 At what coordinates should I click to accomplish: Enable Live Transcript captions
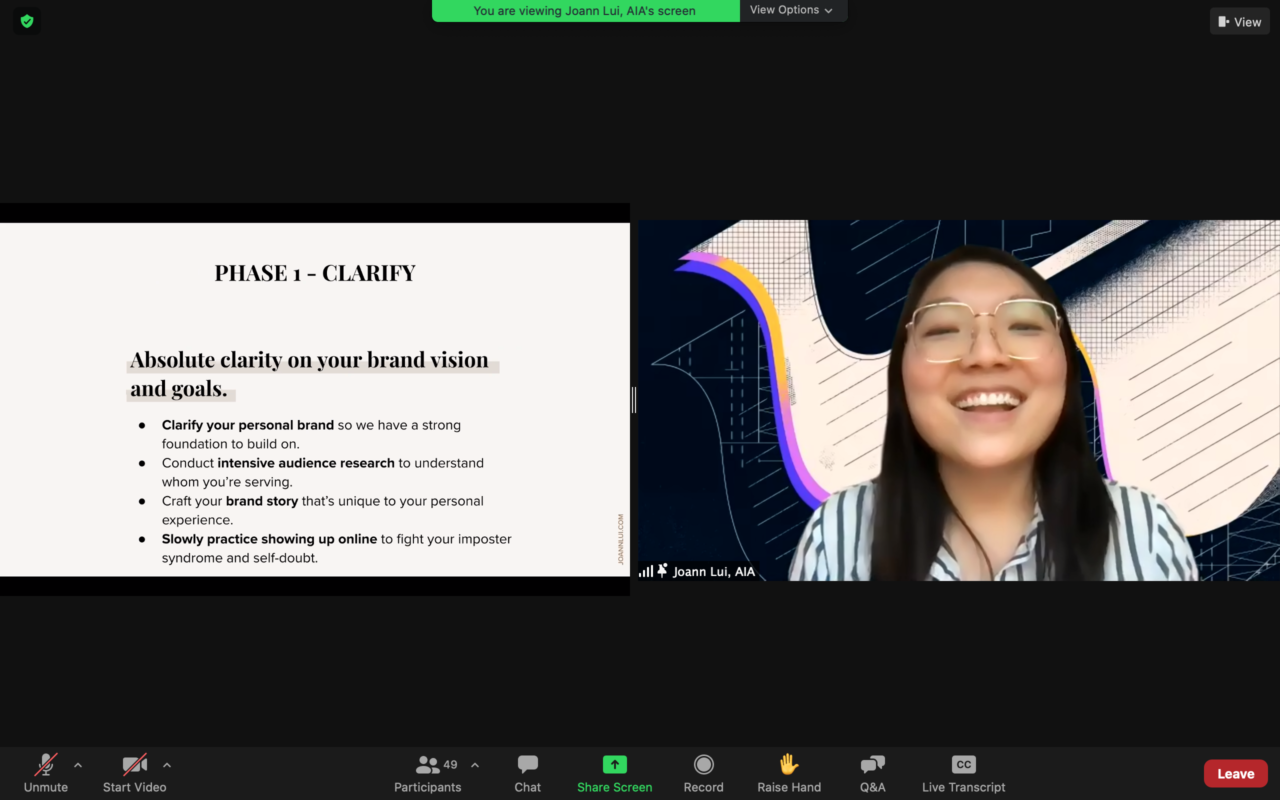tap(963, 773)
